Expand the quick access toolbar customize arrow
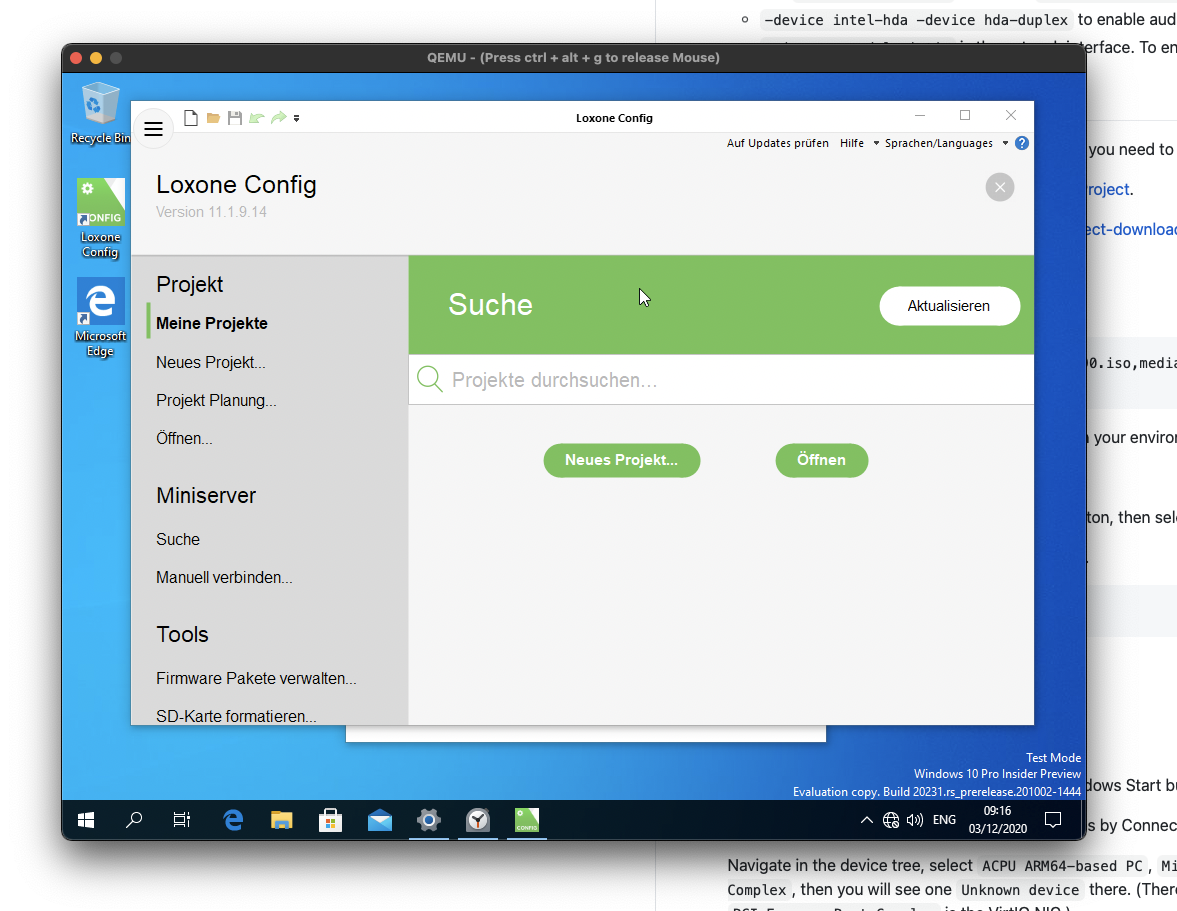Image resolution: width=1177 pixels, height=911 pixels. pyautogui.click(x=297, y=119)
